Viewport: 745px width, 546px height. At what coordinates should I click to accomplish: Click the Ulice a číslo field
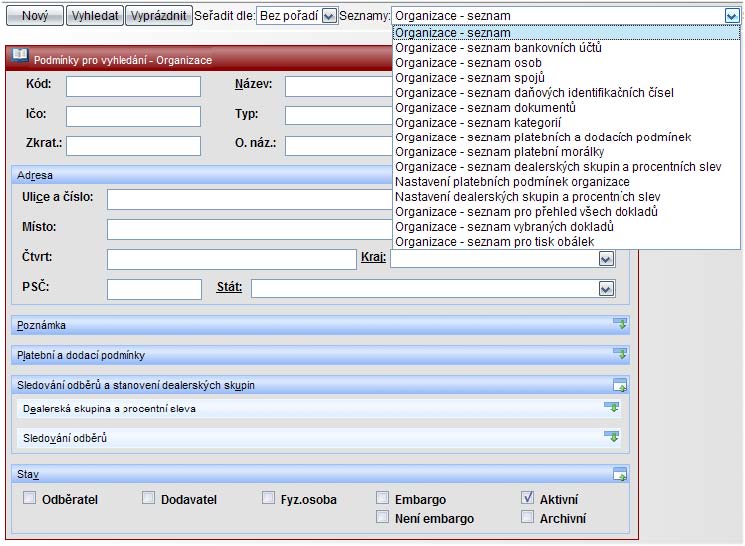pos(250,200)
